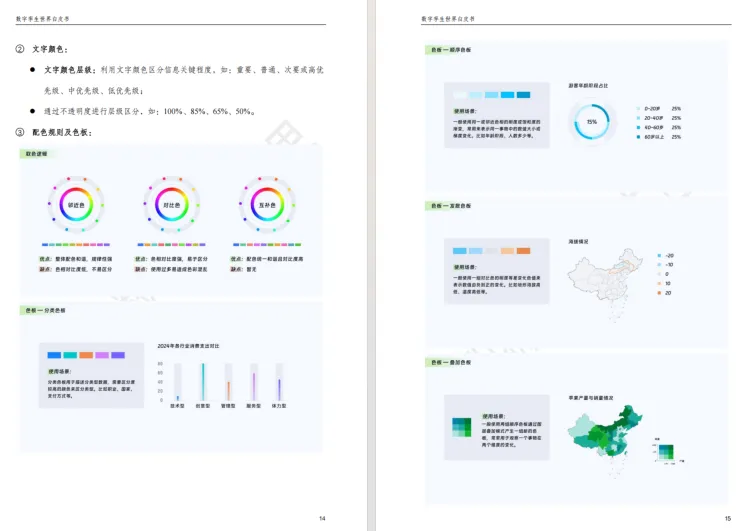Click the 对比色 color wheel
The height and width of the screenshot is (531, 751).
point(171,204)
